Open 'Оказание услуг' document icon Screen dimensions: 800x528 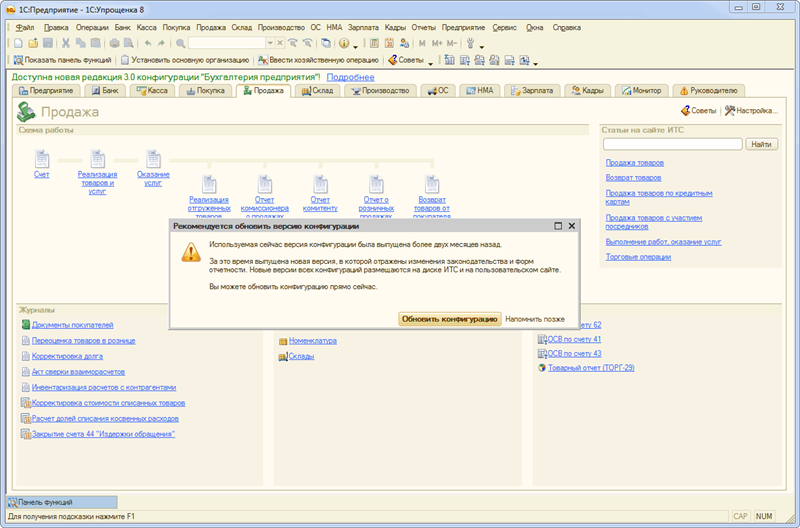(153, 158)
